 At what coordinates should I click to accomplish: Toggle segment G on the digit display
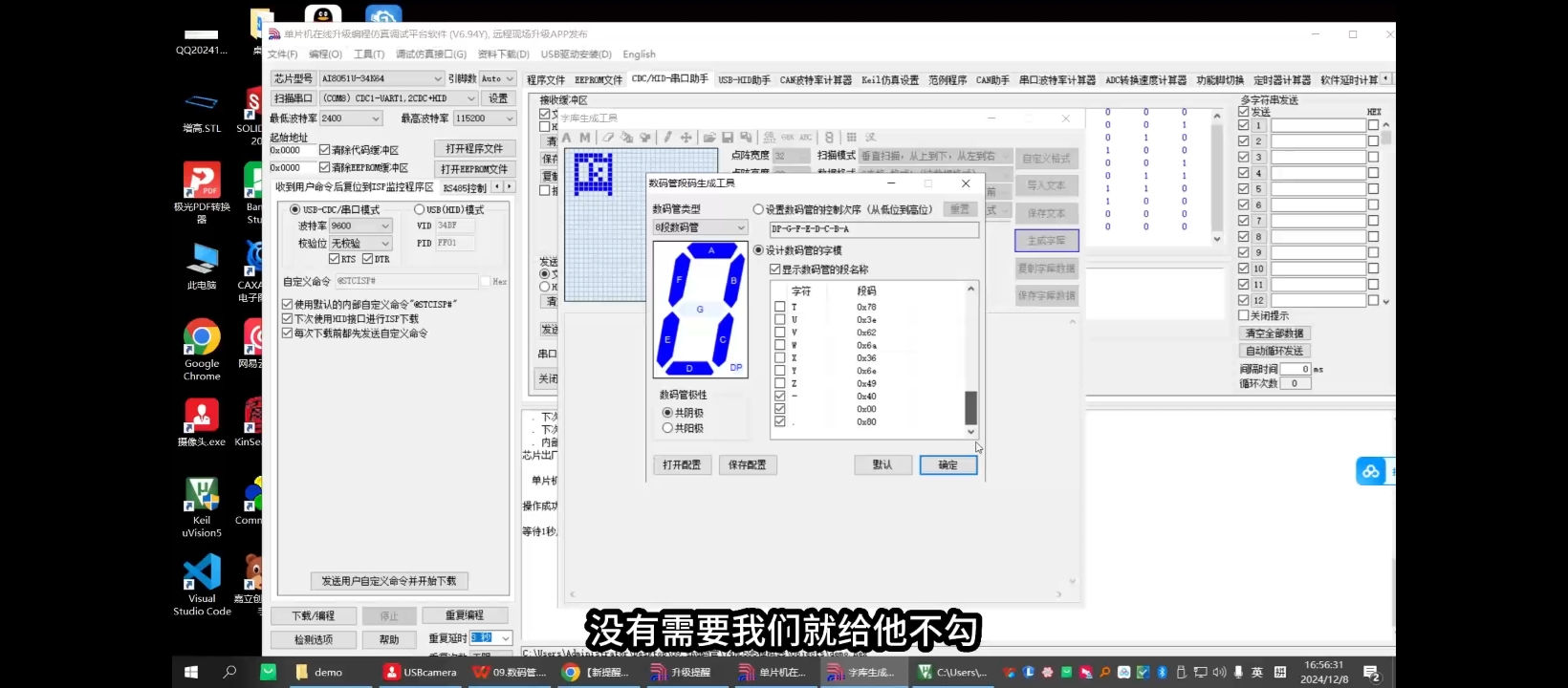coord(700,309)
